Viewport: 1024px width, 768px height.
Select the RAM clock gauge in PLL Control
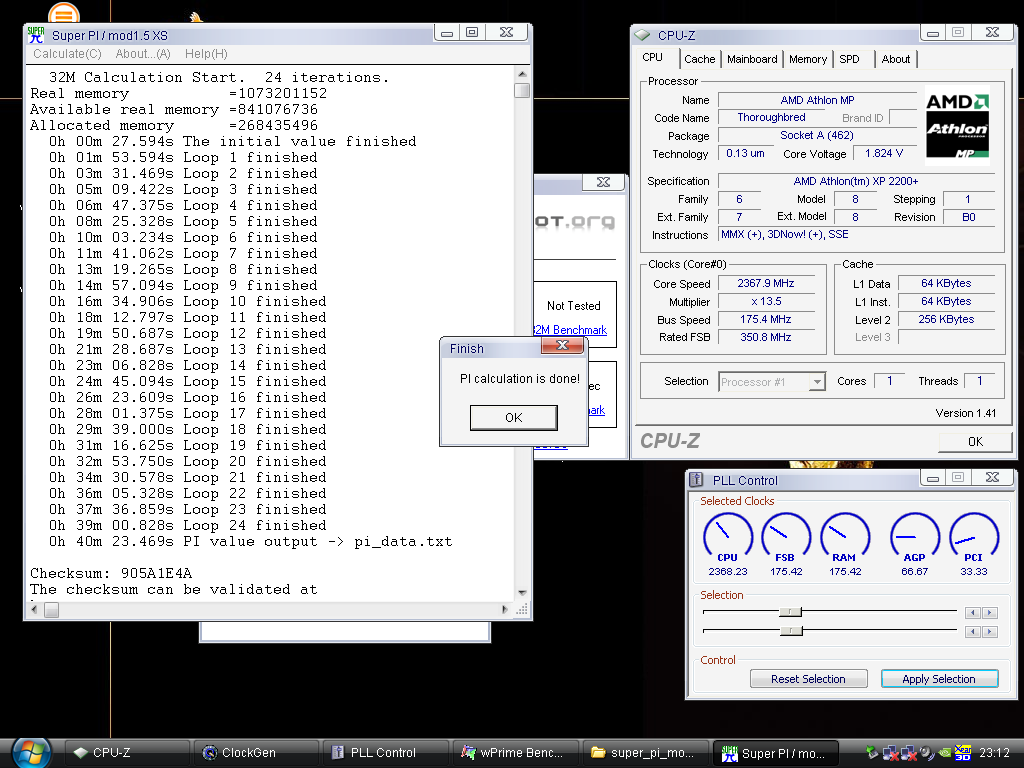click(x=844, y=537)
